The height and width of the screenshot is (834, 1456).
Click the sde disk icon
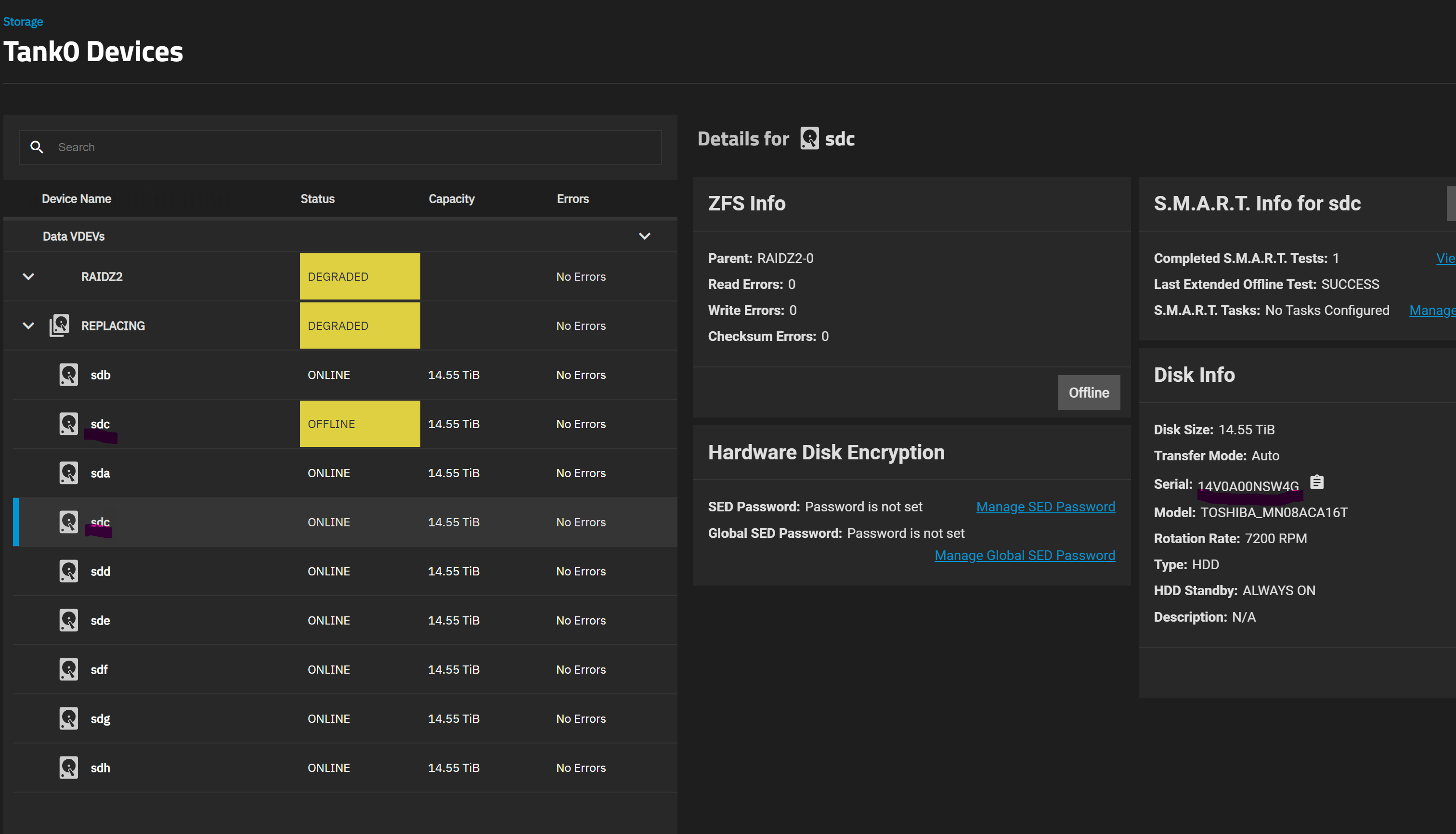(69, 620)
